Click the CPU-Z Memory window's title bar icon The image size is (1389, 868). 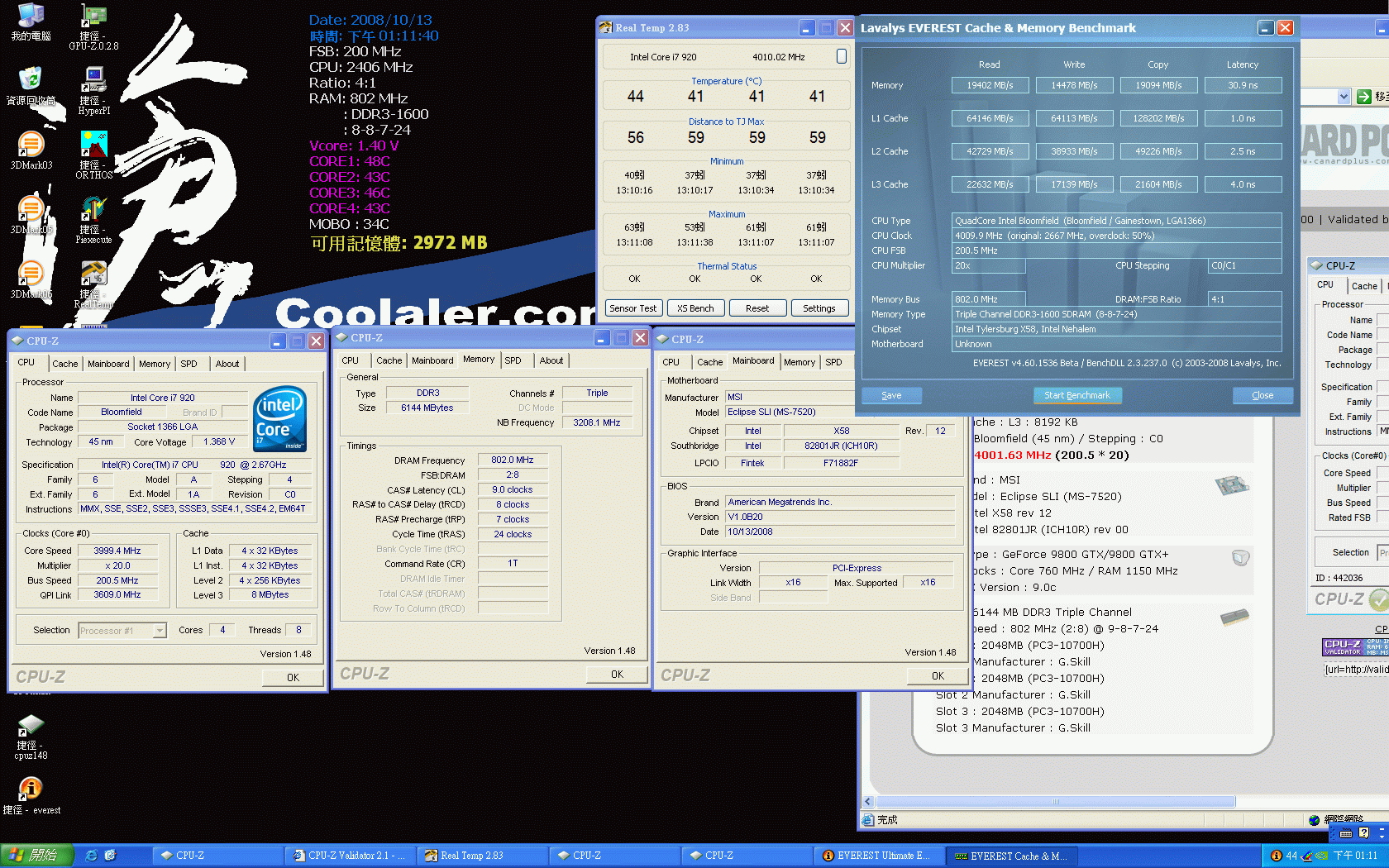pos(341,337)
